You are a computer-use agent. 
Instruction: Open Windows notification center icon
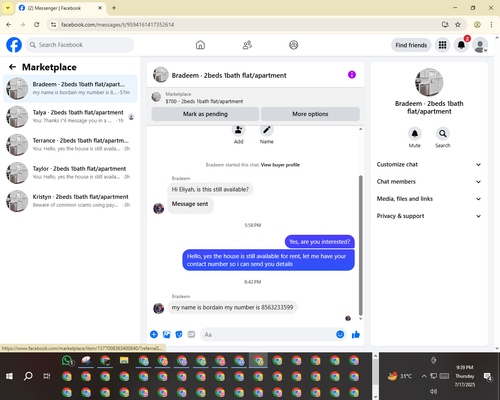pyautogui.click(x=488, y=376)
